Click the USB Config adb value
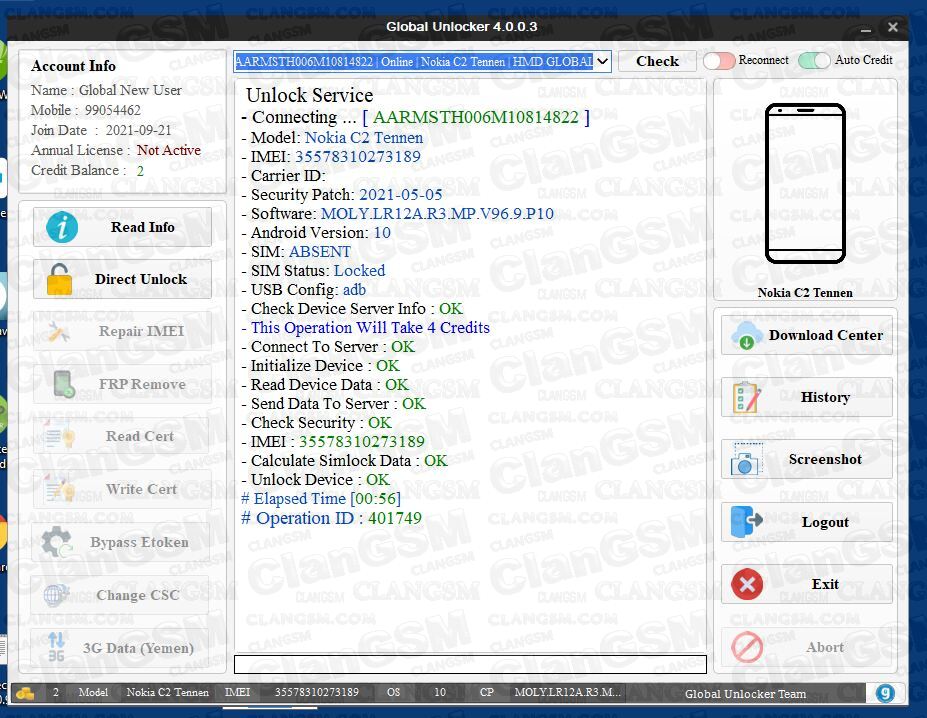Image resolution: width=927 pixels, height=718 pixels. click(x=354, y=290)
